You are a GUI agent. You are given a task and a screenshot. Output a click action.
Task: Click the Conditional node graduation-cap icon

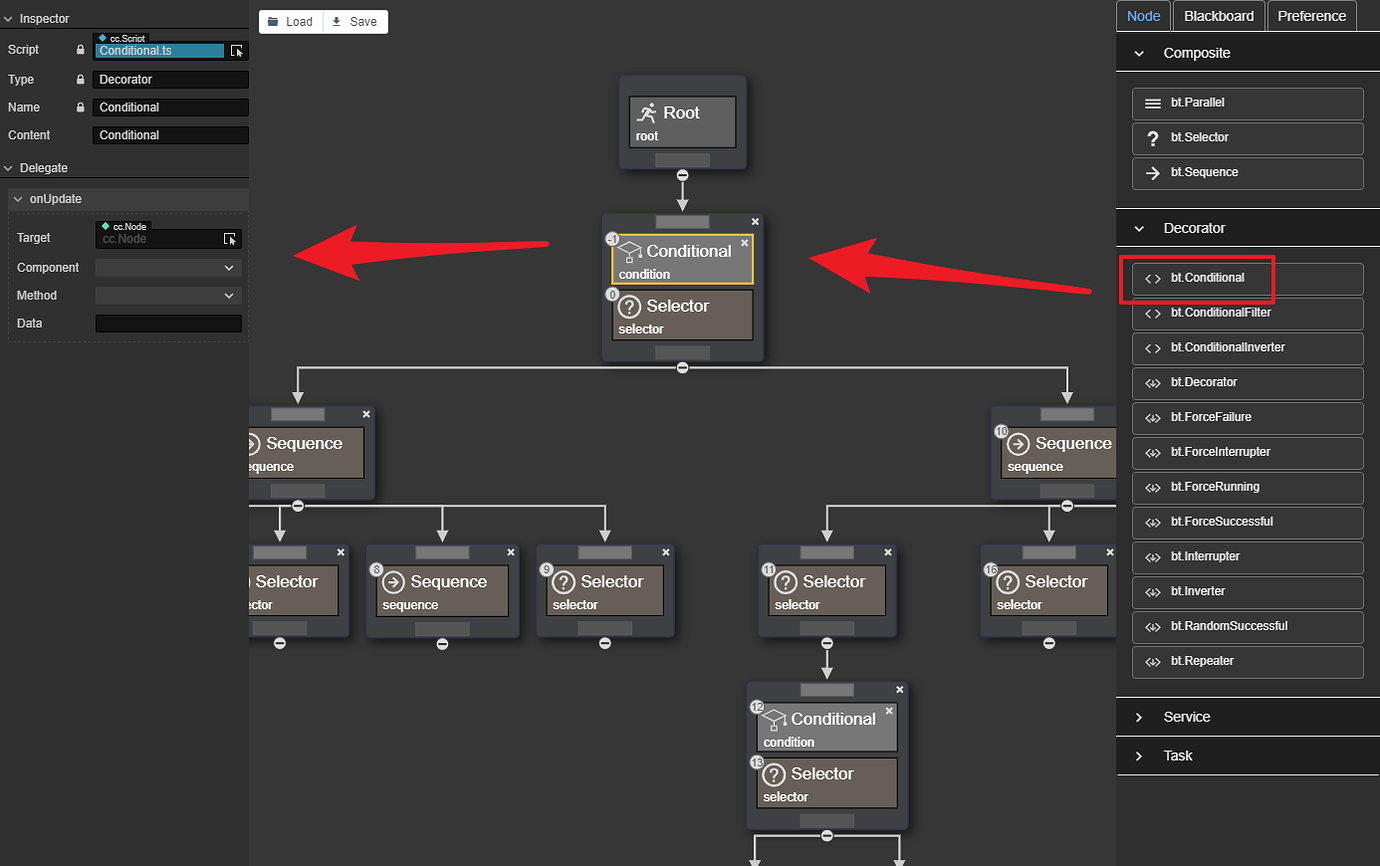coord(629,252)
